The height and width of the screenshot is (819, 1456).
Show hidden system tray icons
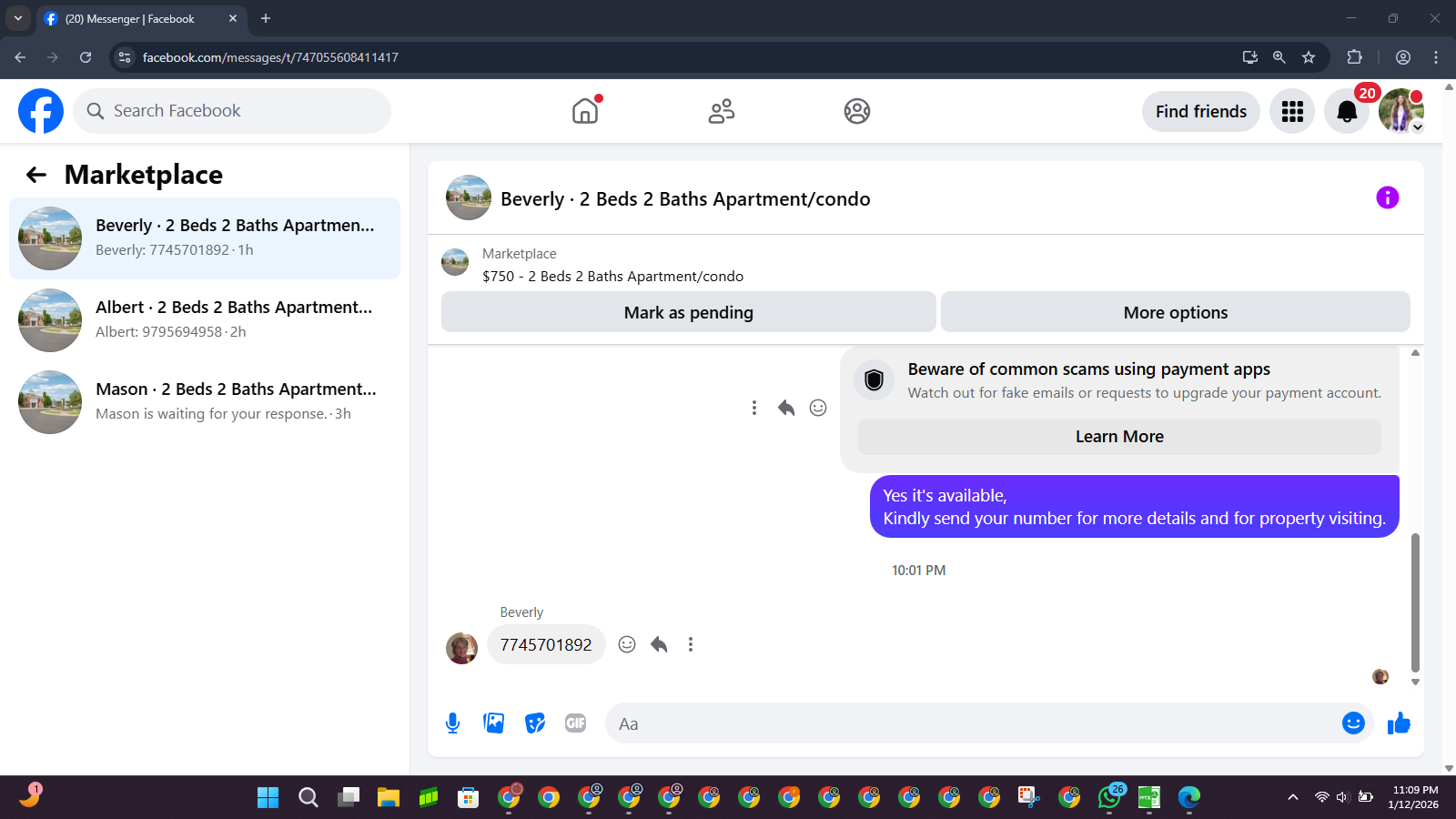pos(1292,798)
